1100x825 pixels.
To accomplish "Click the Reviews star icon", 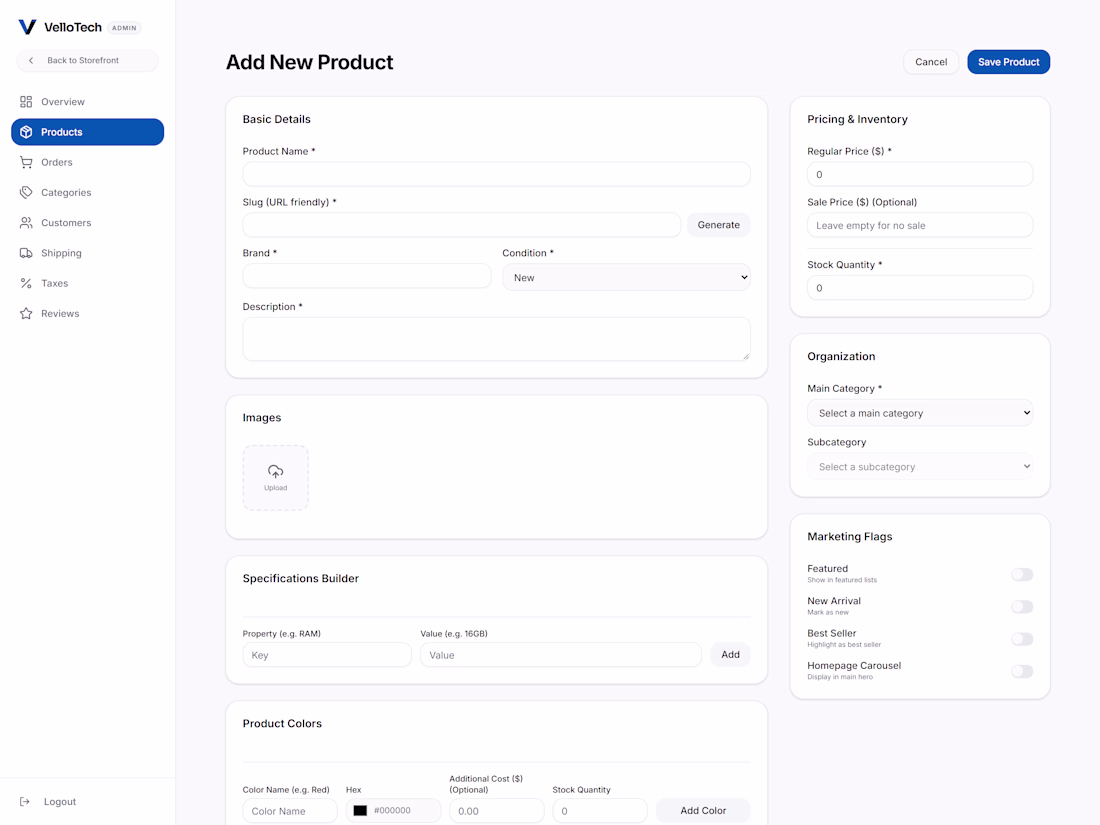I will point(26,314).
